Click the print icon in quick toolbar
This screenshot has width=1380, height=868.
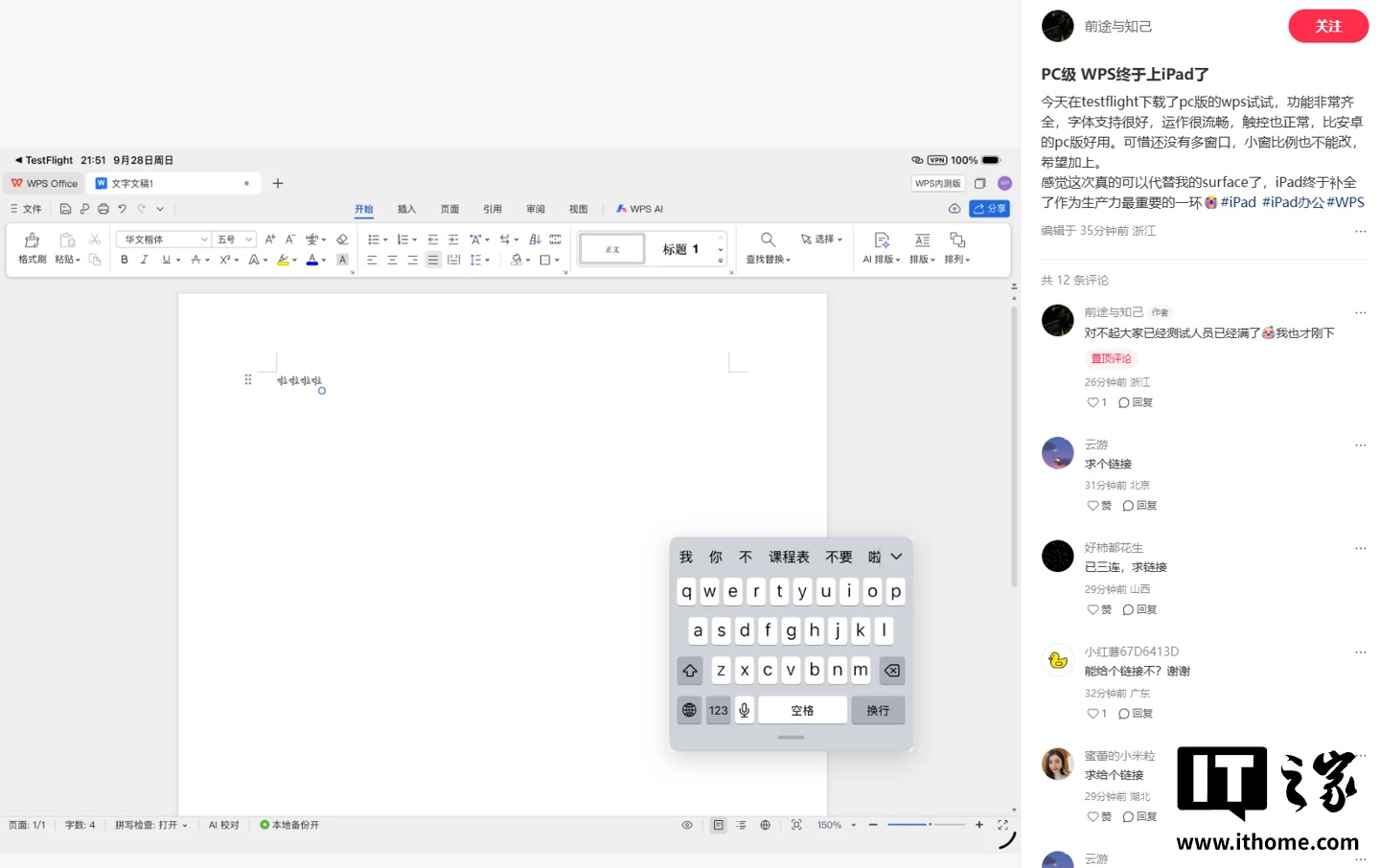tap(103, 209)
